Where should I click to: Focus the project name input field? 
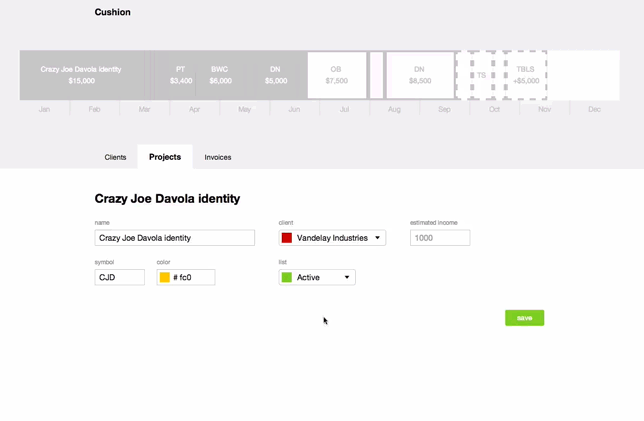tap(175, 238)
